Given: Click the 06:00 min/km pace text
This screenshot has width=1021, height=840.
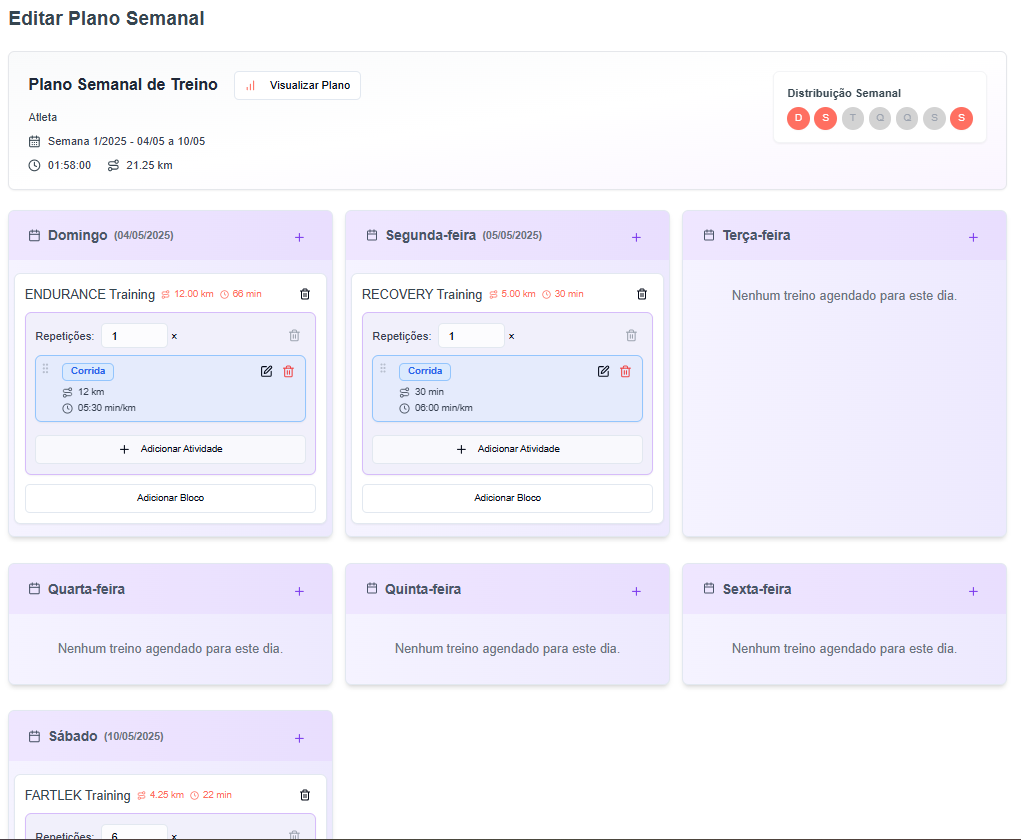Looking at the screenshot, I should tap(443, 408).
